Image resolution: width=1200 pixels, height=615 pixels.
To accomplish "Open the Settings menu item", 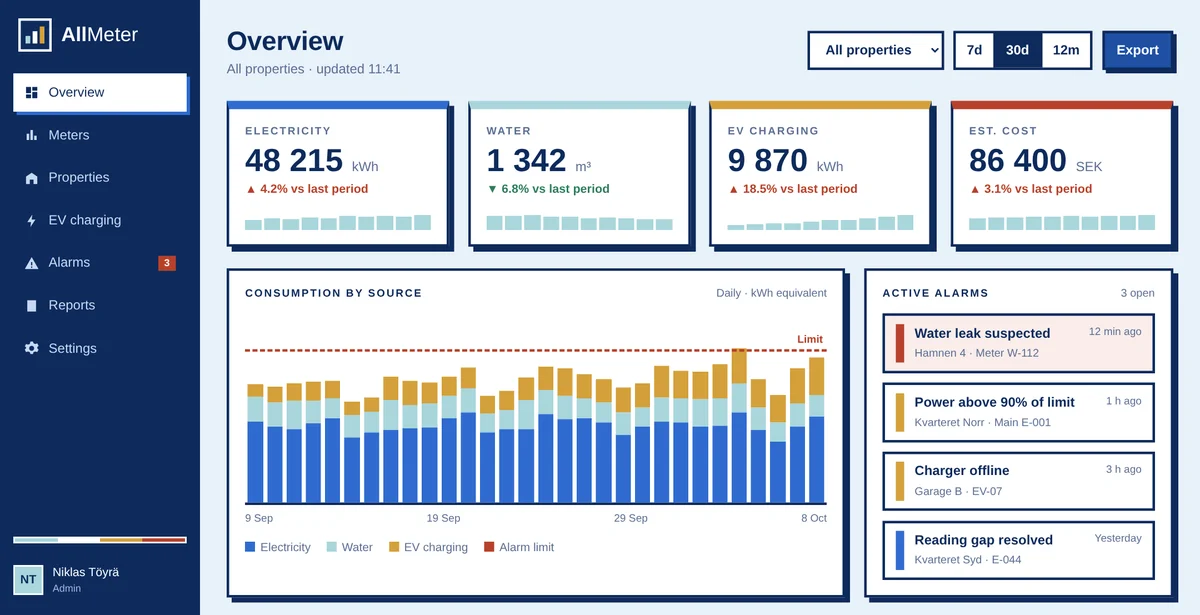I will coord(100,348).
